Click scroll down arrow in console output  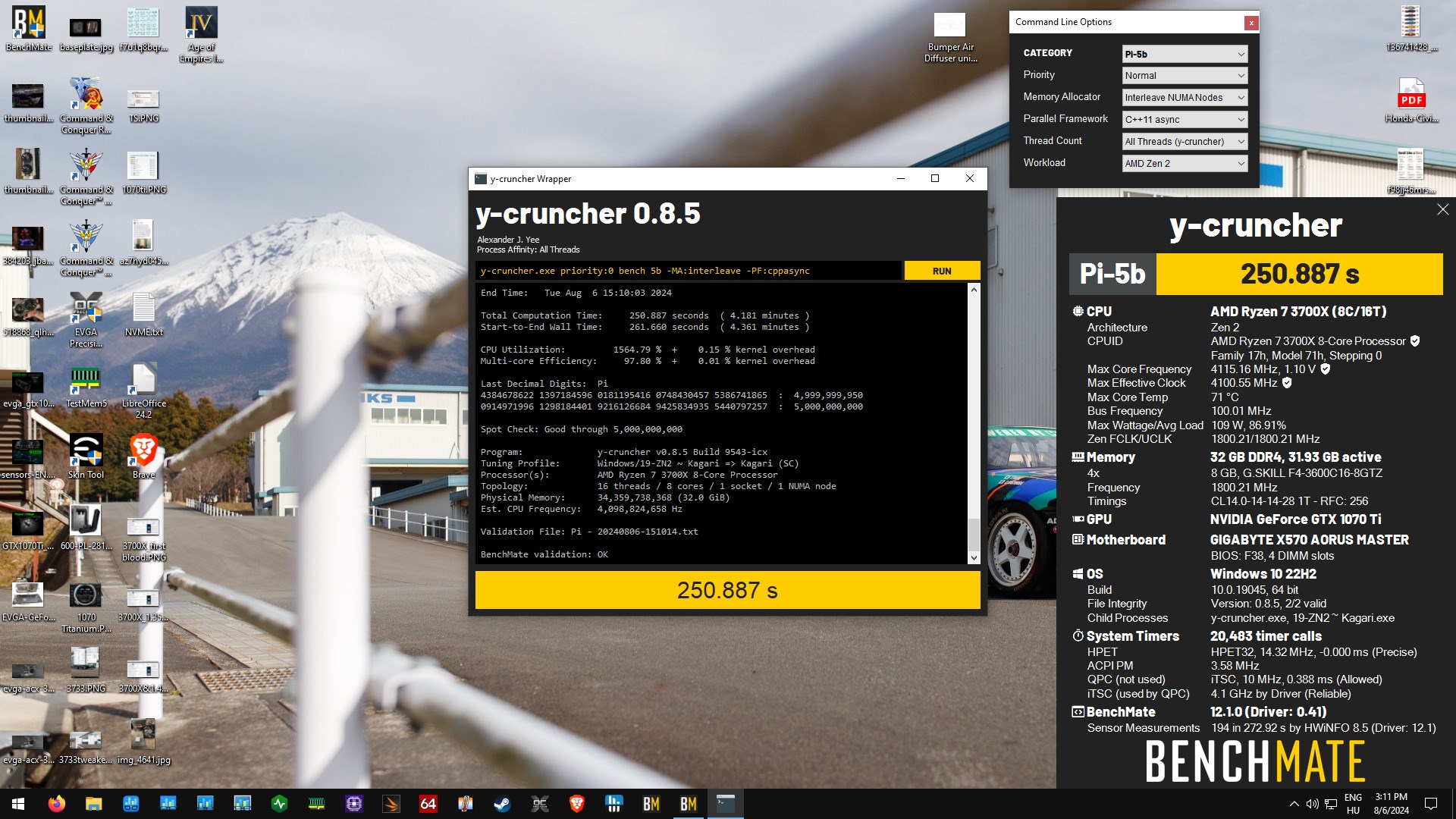click(974, 558)
